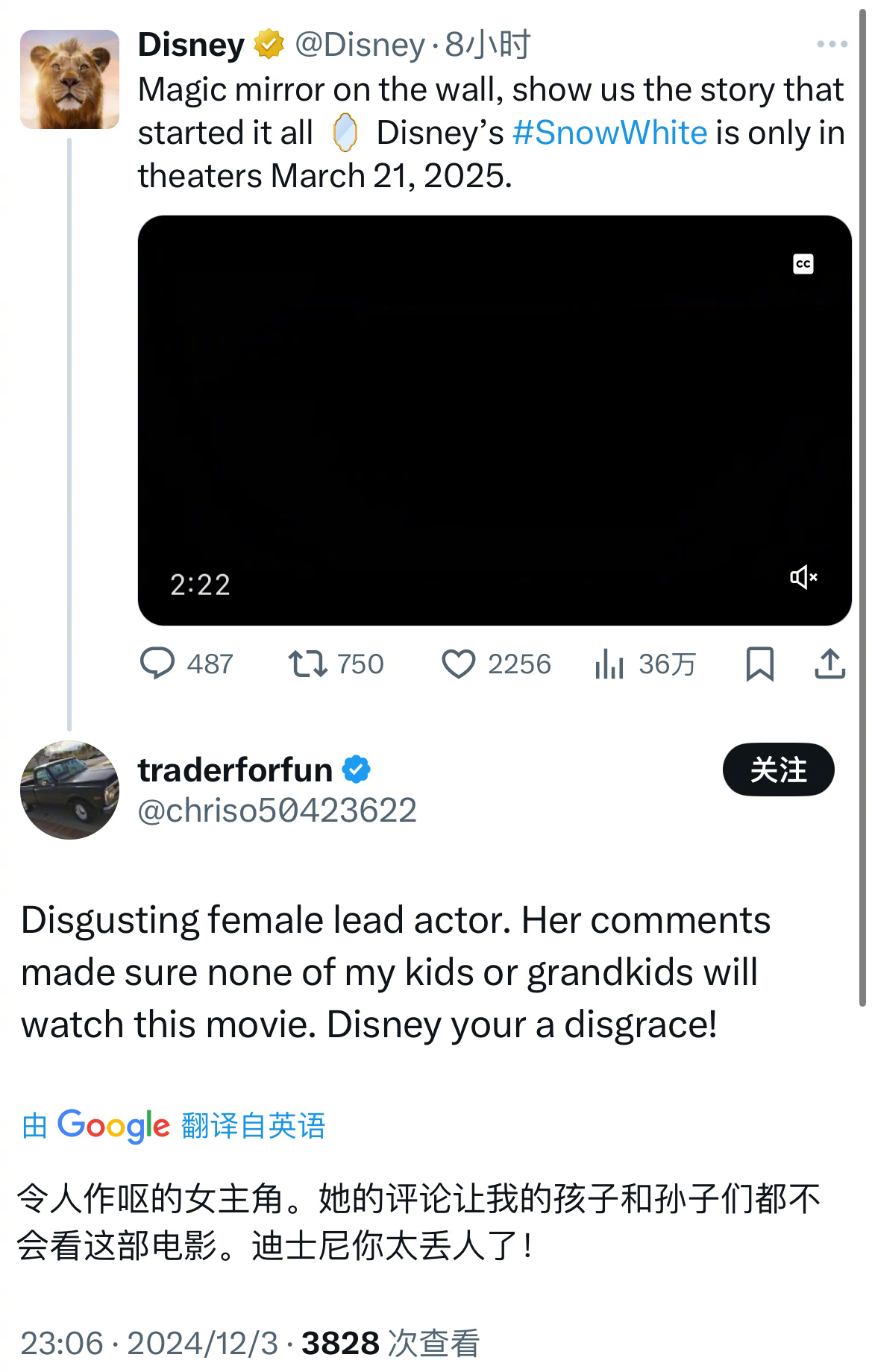This screenshot has width=872, height=1372.
Task: Open Disney's lion profile picture
Action: click(x=69, y=79)
